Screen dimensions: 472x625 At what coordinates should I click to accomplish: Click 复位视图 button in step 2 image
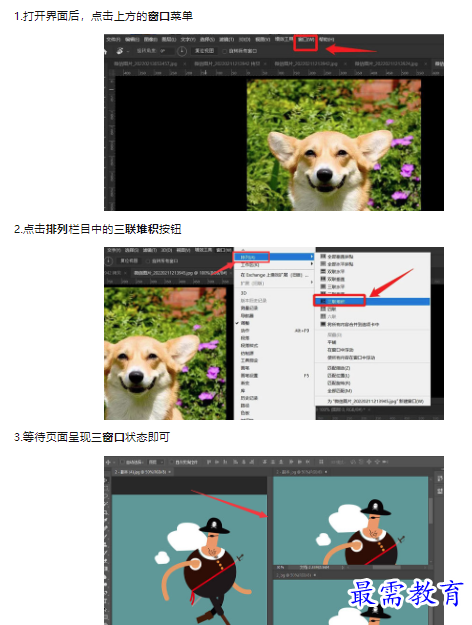pyautogui.click(x=129, y=261)
